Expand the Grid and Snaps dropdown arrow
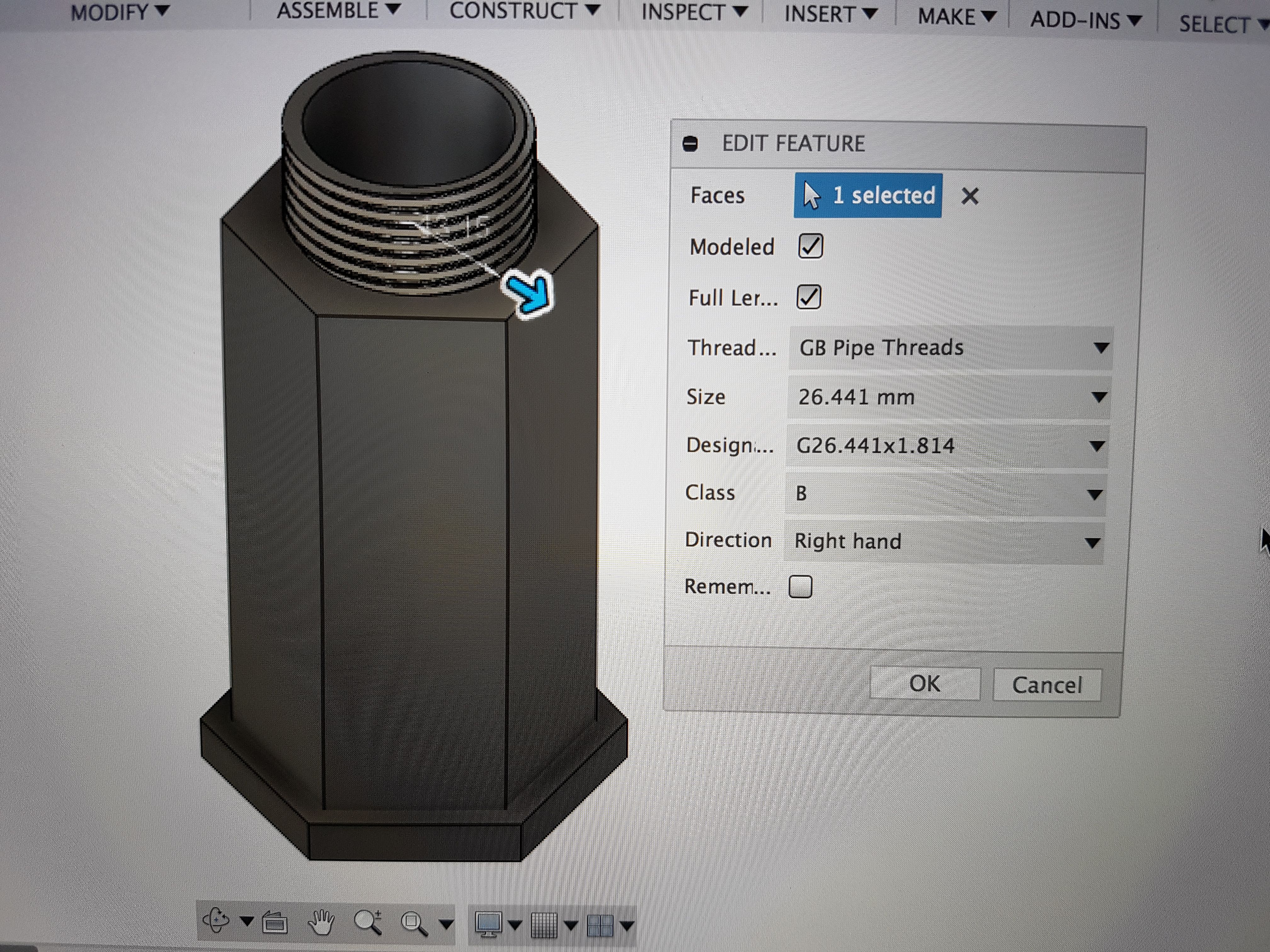 pos(571,925)
